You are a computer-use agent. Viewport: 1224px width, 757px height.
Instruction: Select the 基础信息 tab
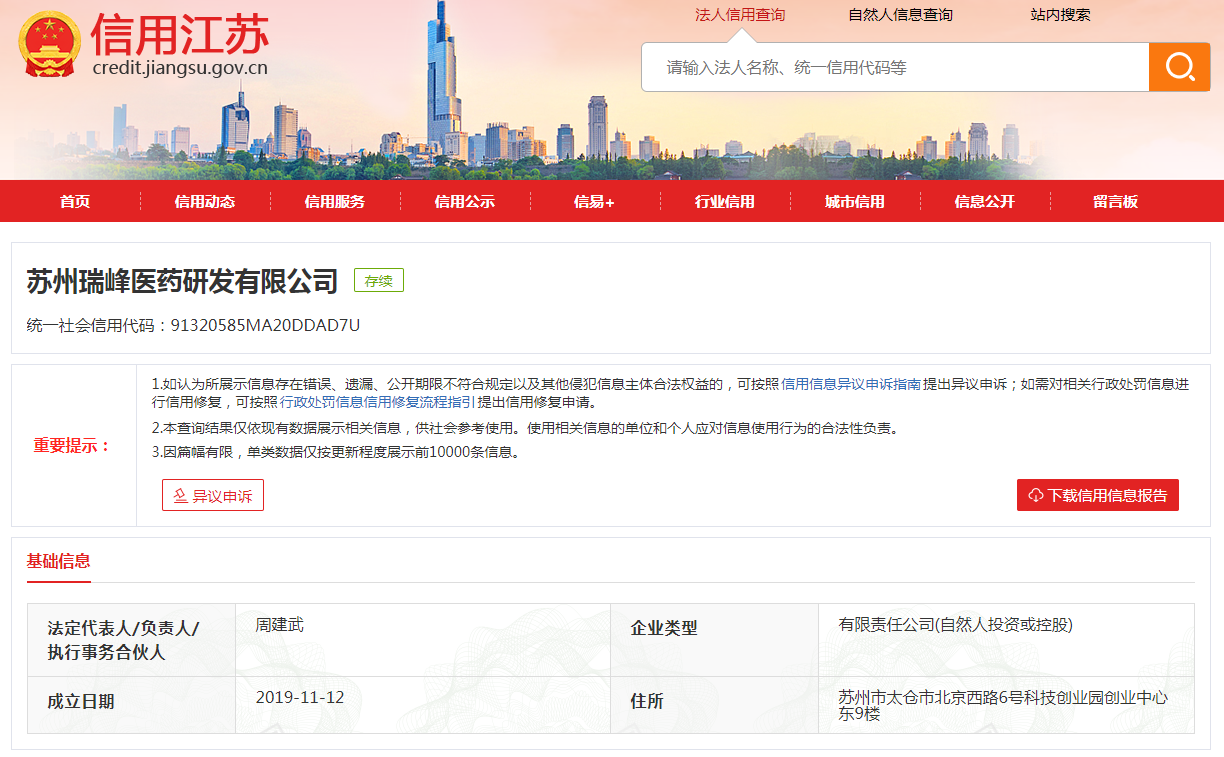click(x=58, y=561)
